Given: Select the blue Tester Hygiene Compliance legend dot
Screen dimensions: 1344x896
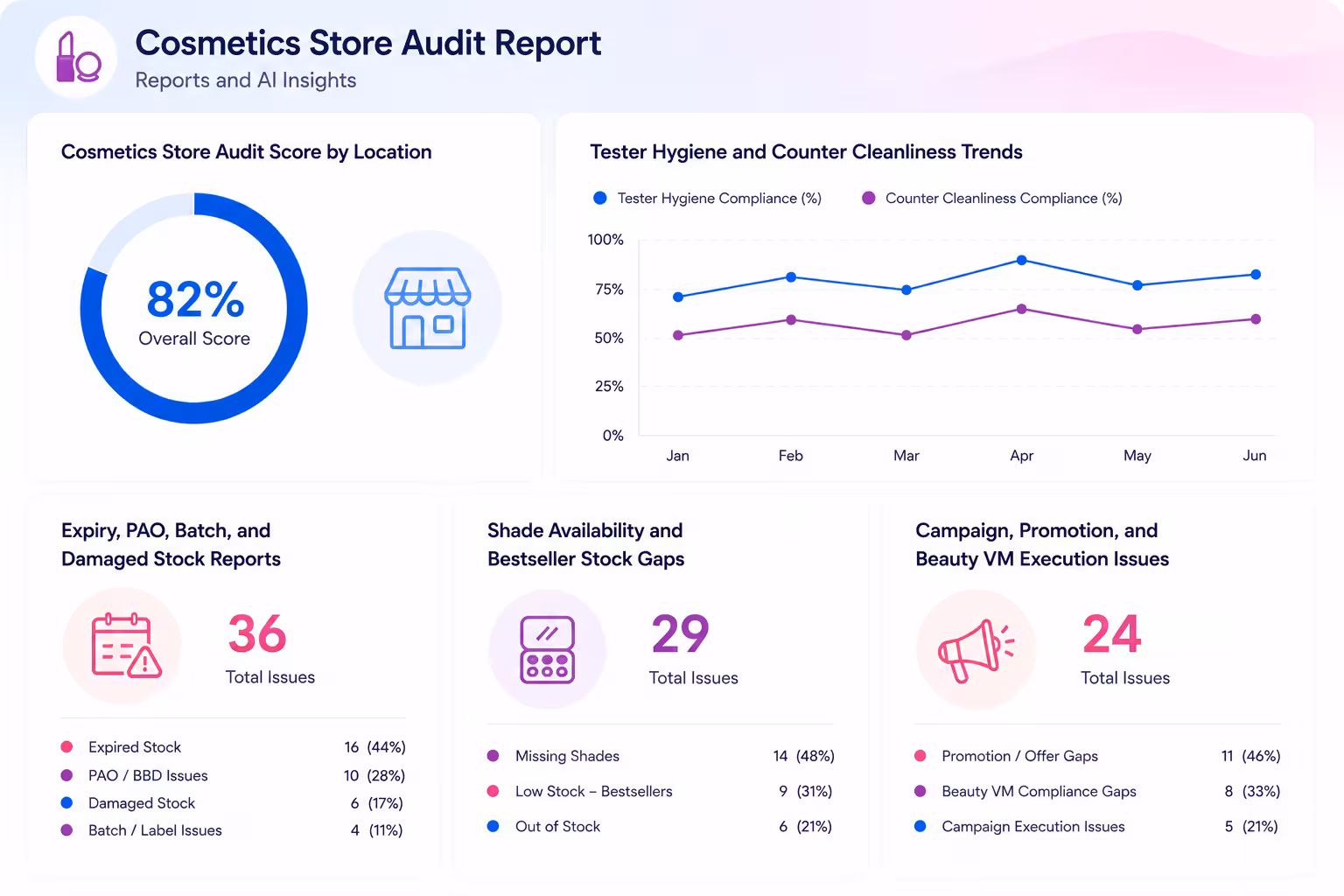Looking at the screenshot, I should pyautogui.click(x=600, y=199).
